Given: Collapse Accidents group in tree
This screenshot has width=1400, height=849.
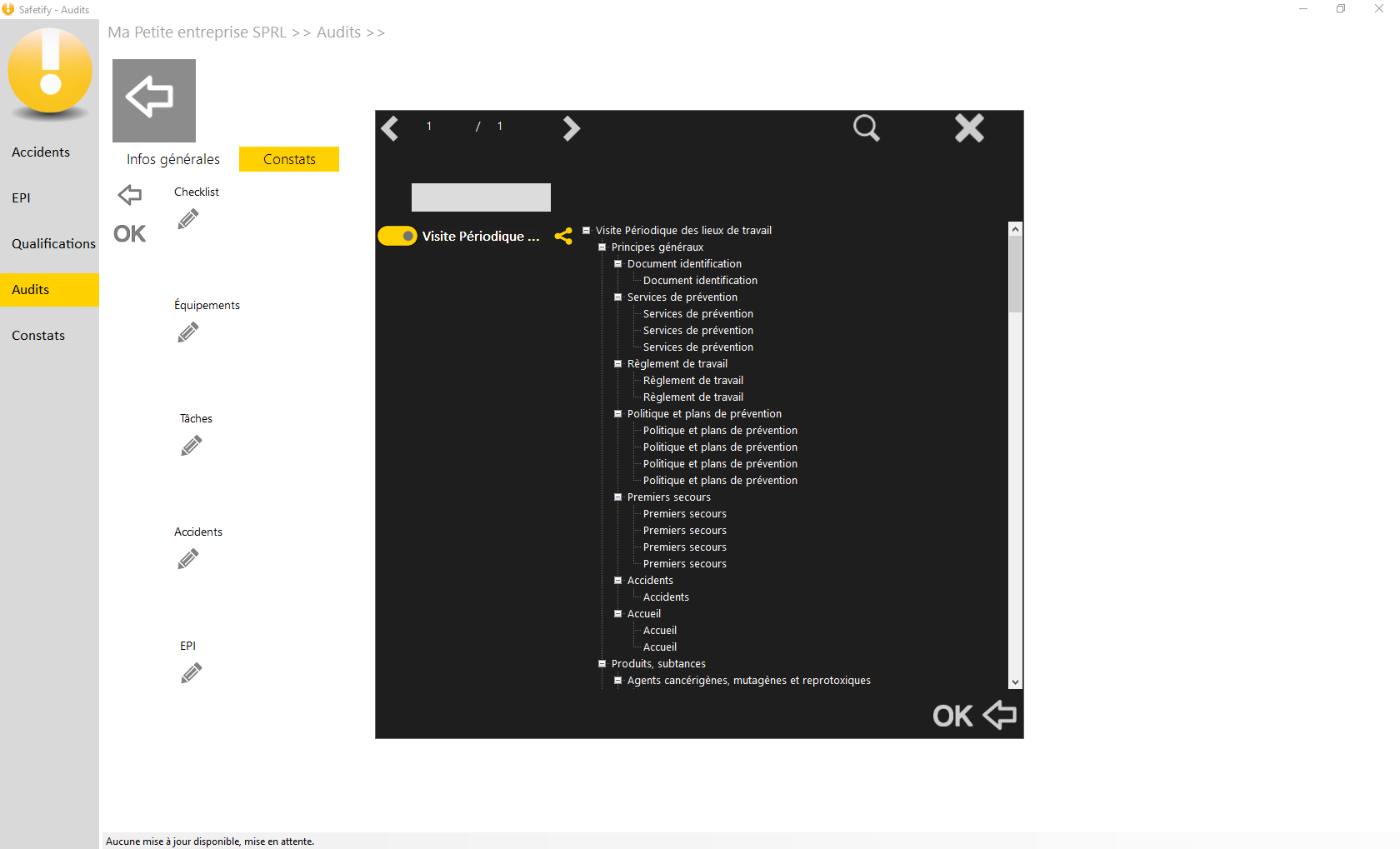Looking at the screenshot, I should (617, 581).
